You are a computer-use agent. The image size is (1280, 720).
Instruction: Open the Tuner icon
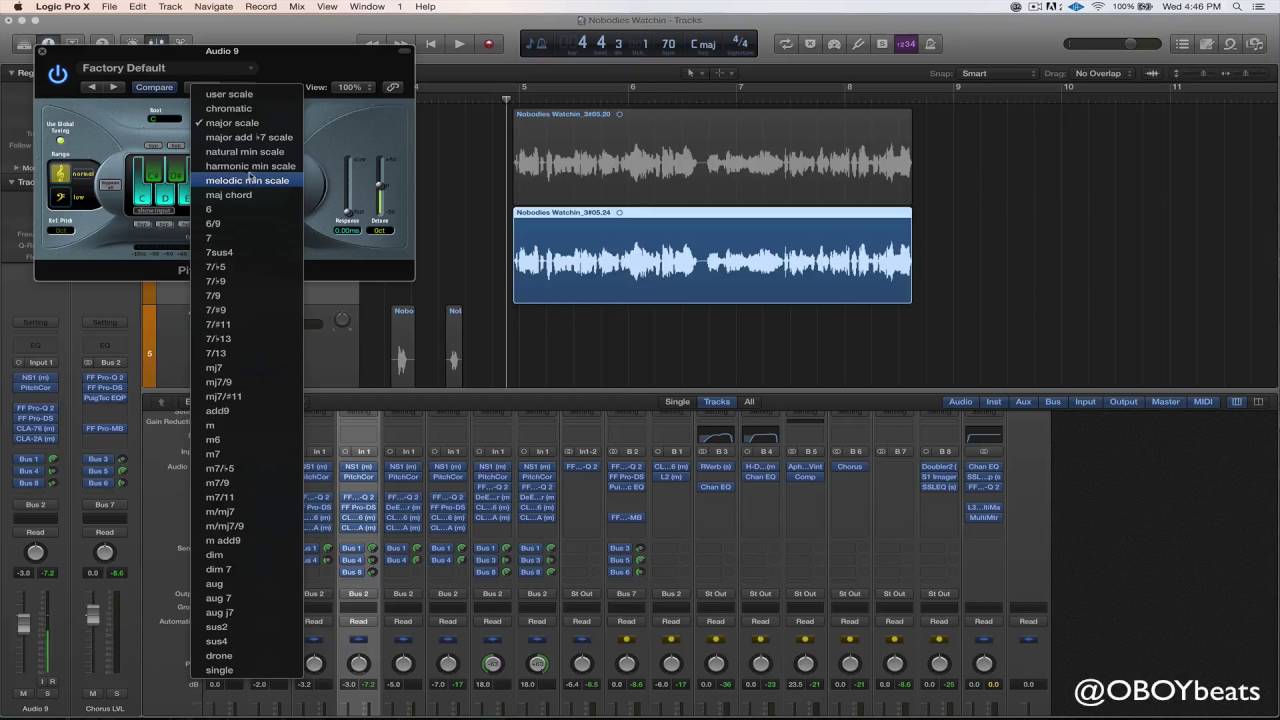click(858, 44)
